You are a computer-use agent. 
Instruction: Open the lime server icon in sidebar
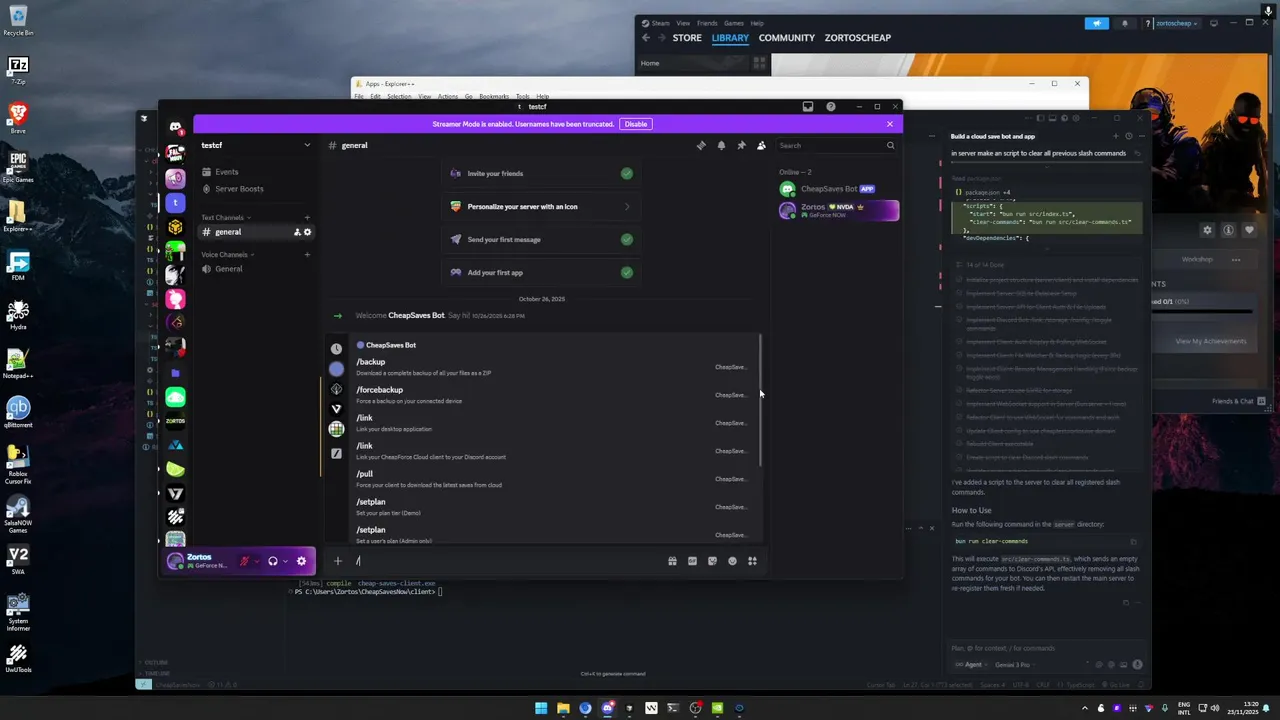(175, 469)
